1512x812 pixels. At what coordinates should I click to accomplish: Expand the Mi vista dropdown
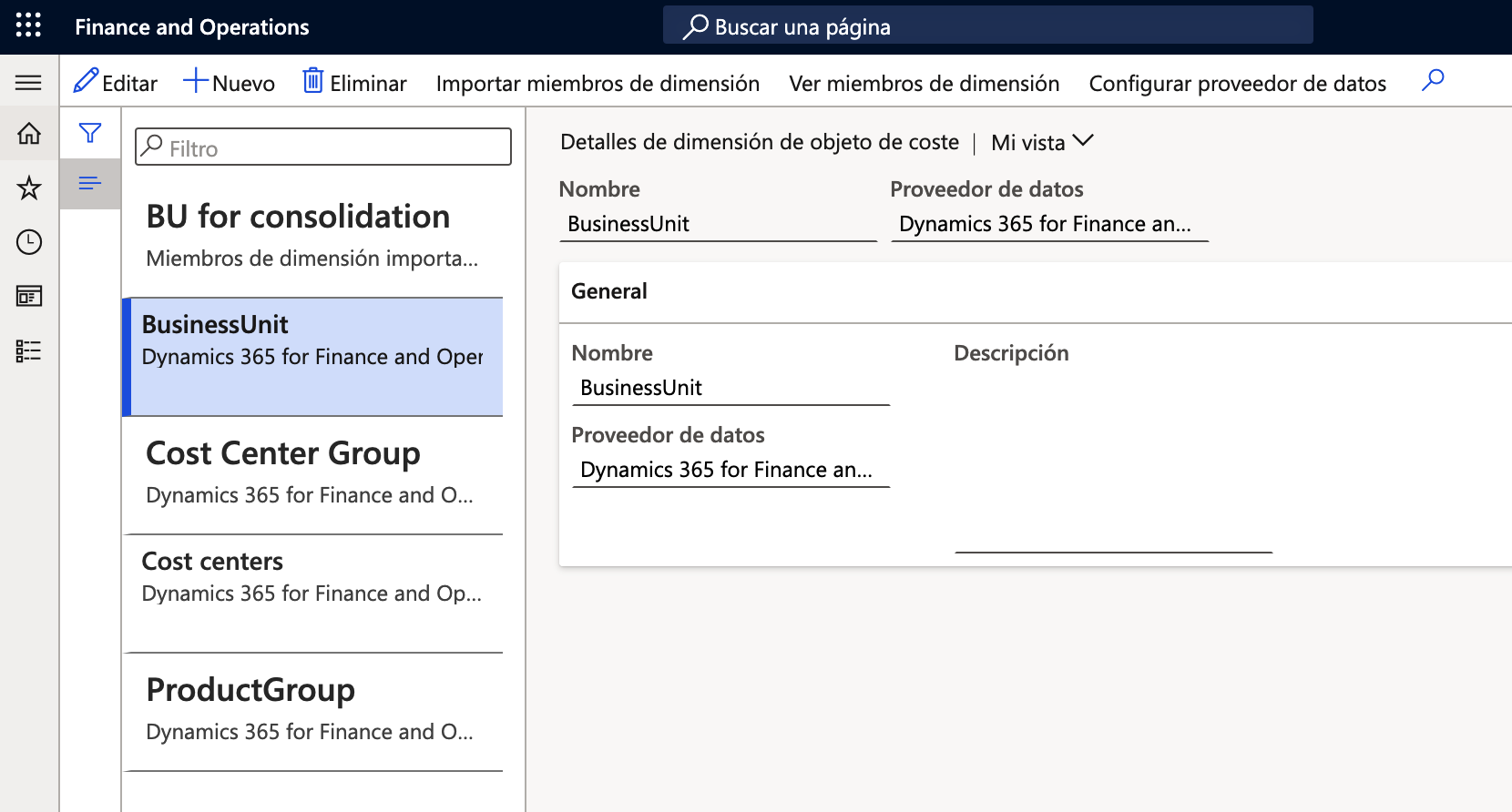(x=1042, y=142)
